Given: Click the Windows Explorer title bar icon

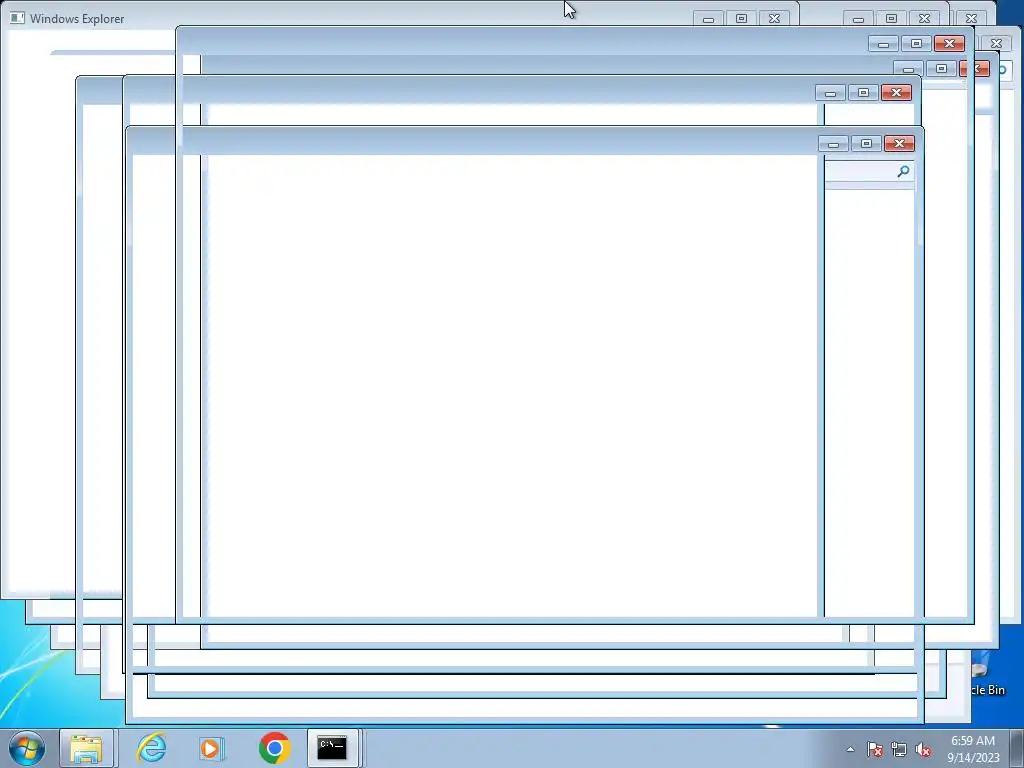Looking at the screenshot, I should click(x=18, y=18).
